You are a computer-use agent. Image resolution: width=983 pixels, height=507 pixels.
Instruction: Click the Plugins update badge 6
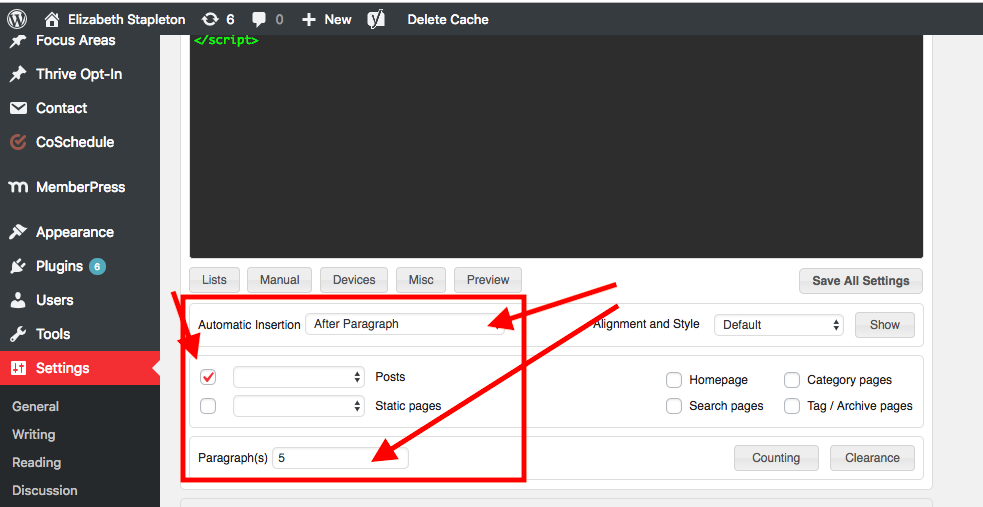click(97, 266)
